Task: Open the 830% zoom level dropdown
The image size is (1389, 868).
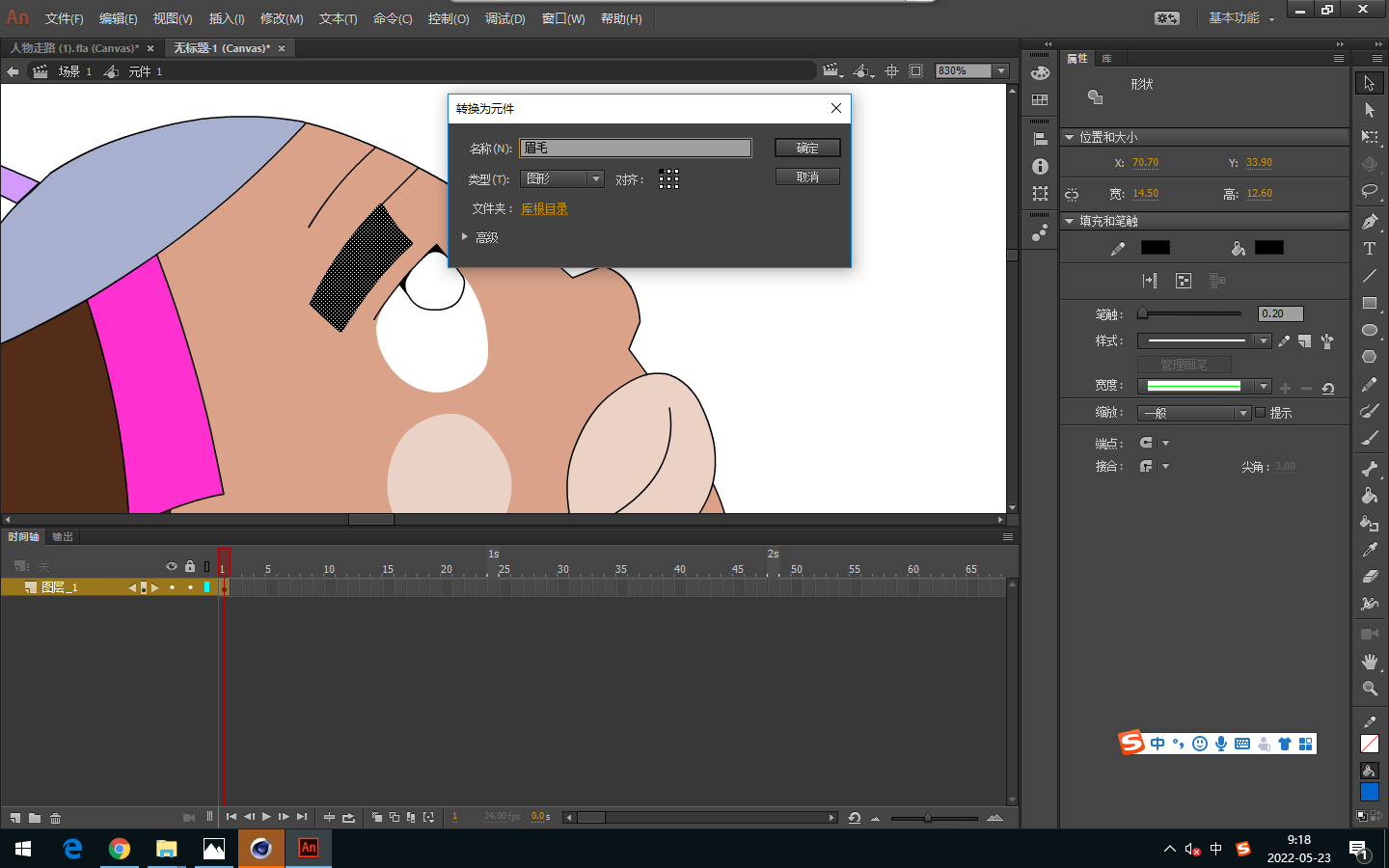Action: pos(1001,70)
